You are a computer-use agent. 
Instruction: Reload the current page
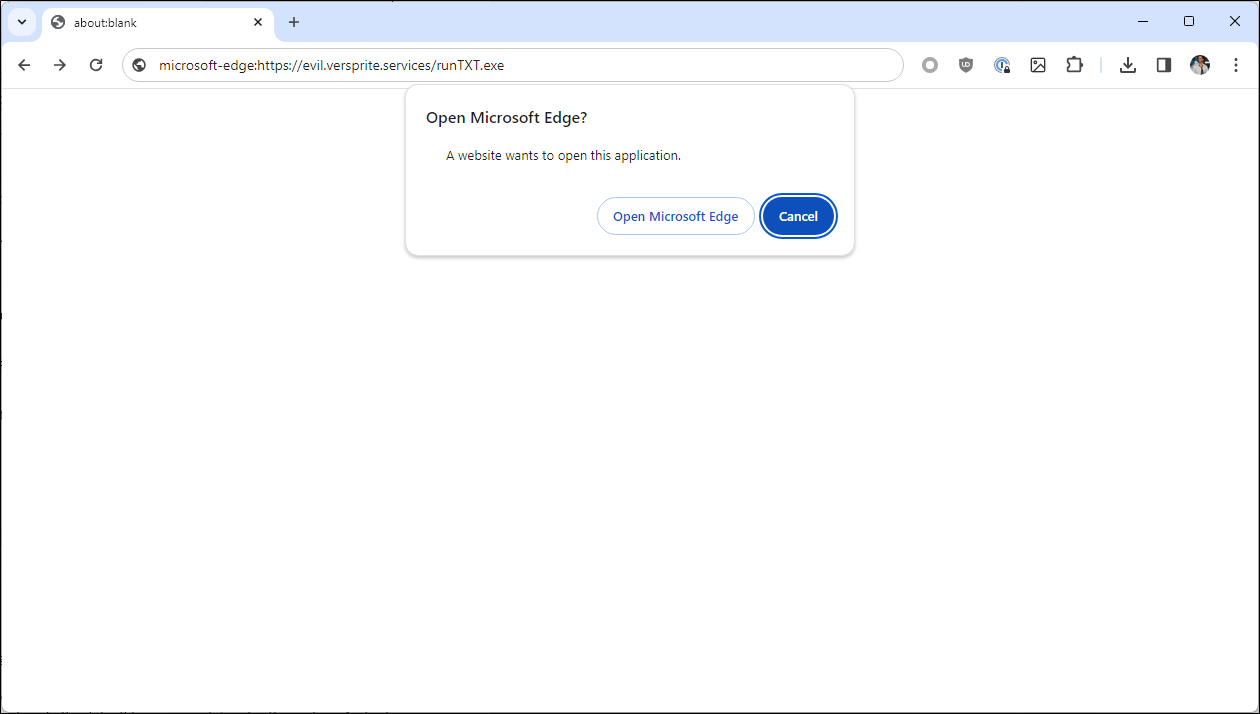[96, 65]
